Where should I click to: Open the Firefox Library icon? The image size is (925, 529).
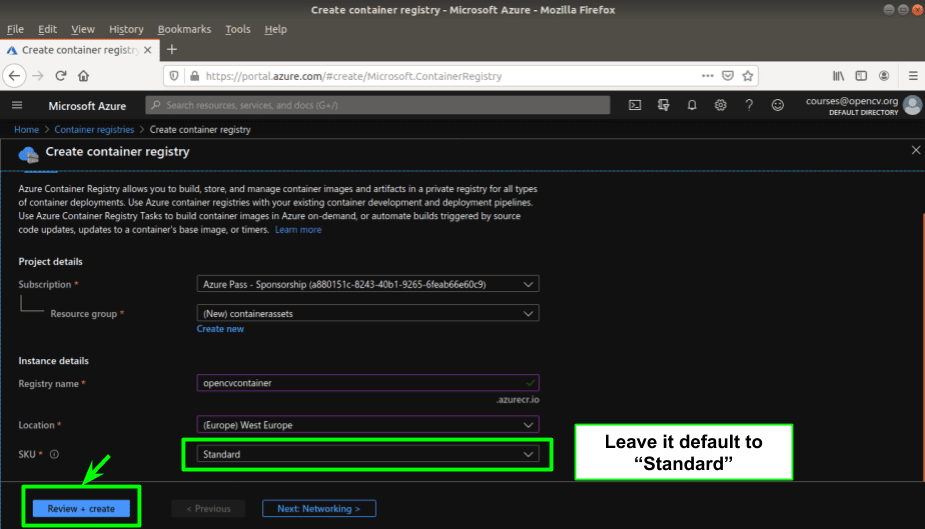pyautogui.click(x=838, y=75)
